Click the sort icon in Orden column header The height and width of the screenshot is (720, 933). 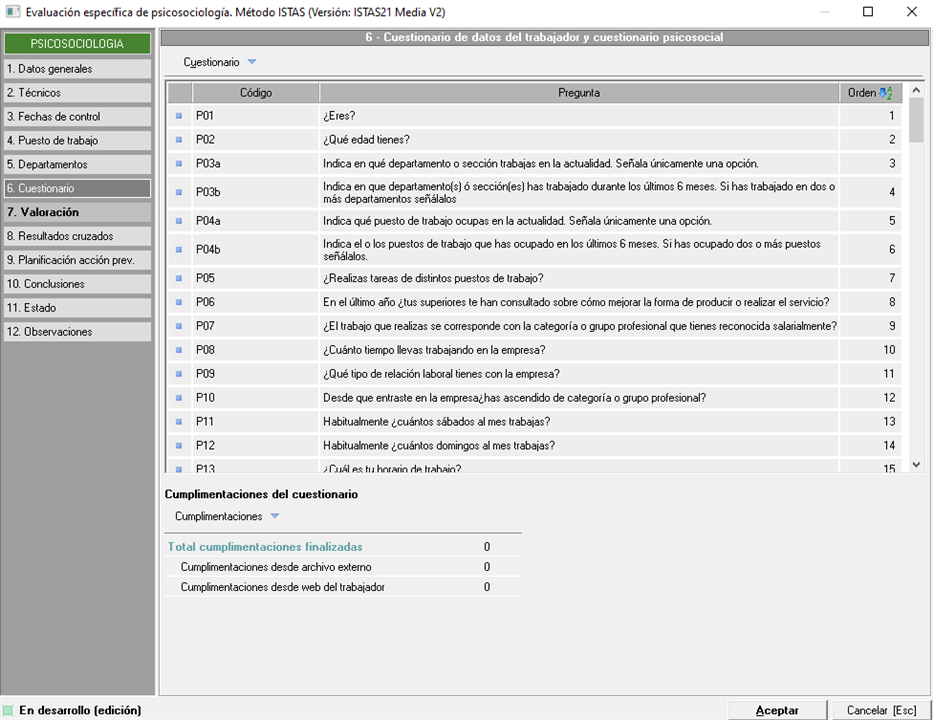click(x=885, y=93)
